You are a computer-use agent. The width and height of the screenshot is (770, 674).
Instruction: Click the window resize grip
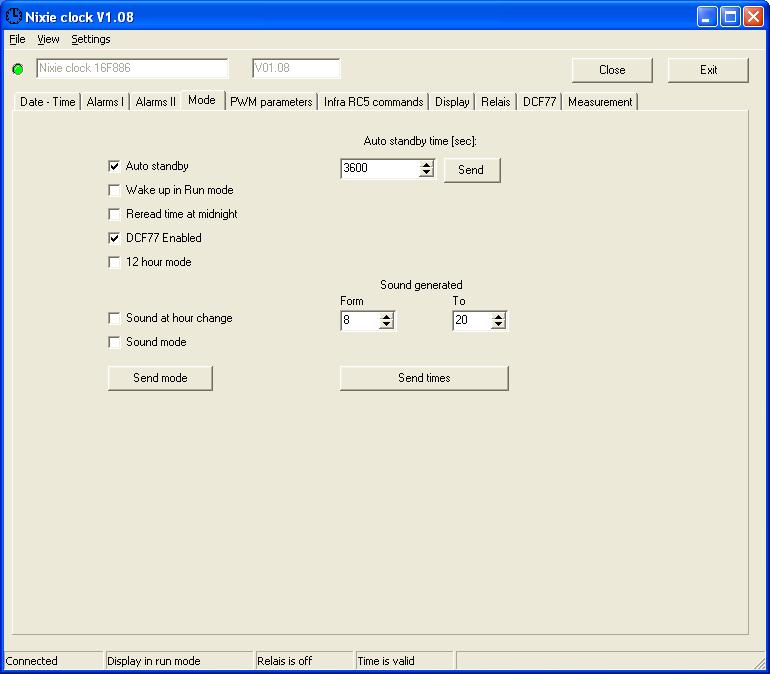click(760, 663)
